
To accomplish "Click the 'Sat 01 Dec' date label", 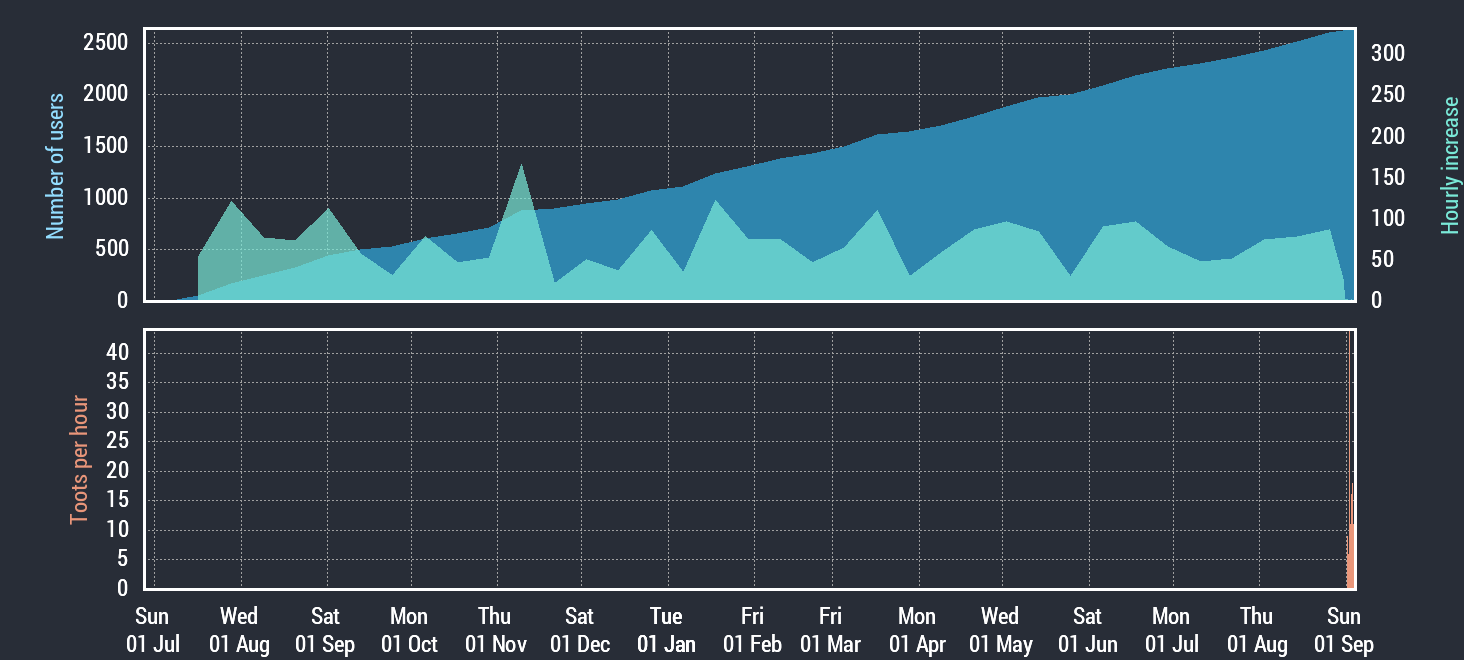I will click(x=579, y=630).
